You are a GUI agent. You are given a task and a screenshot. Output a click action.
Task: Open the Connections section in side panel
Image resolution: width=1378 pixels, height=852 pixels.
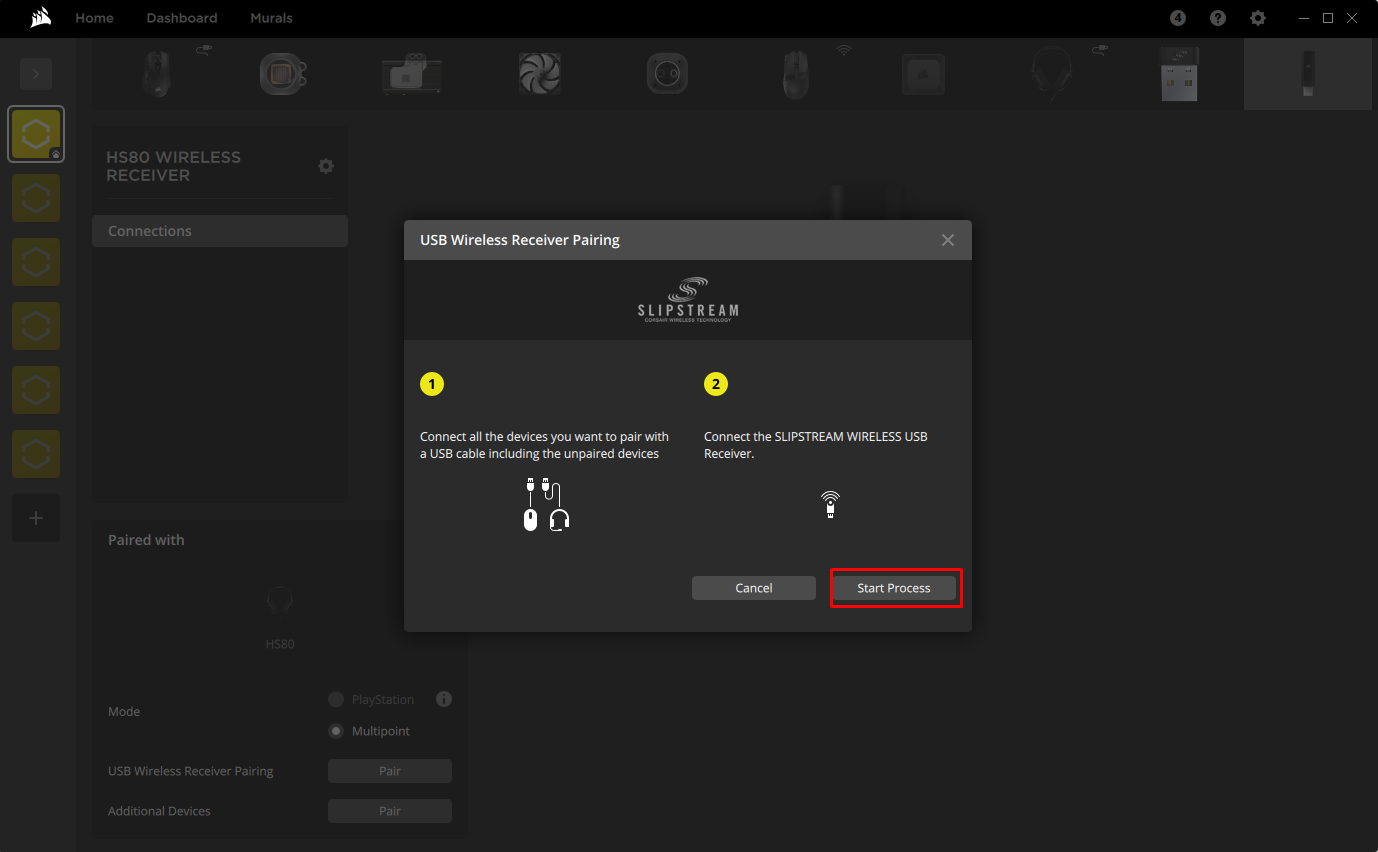(x=220, y=231)
